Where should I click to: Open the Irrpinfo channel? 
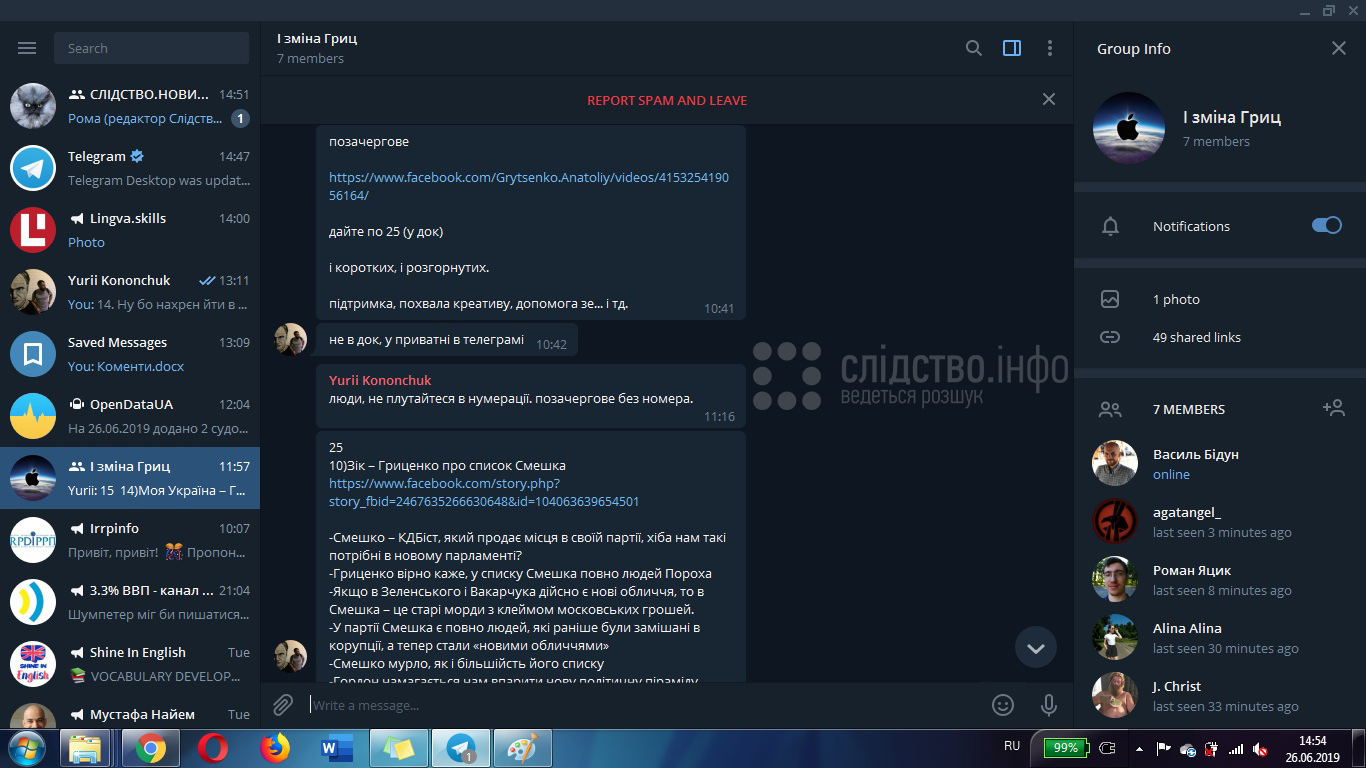(x=130, y=540)
